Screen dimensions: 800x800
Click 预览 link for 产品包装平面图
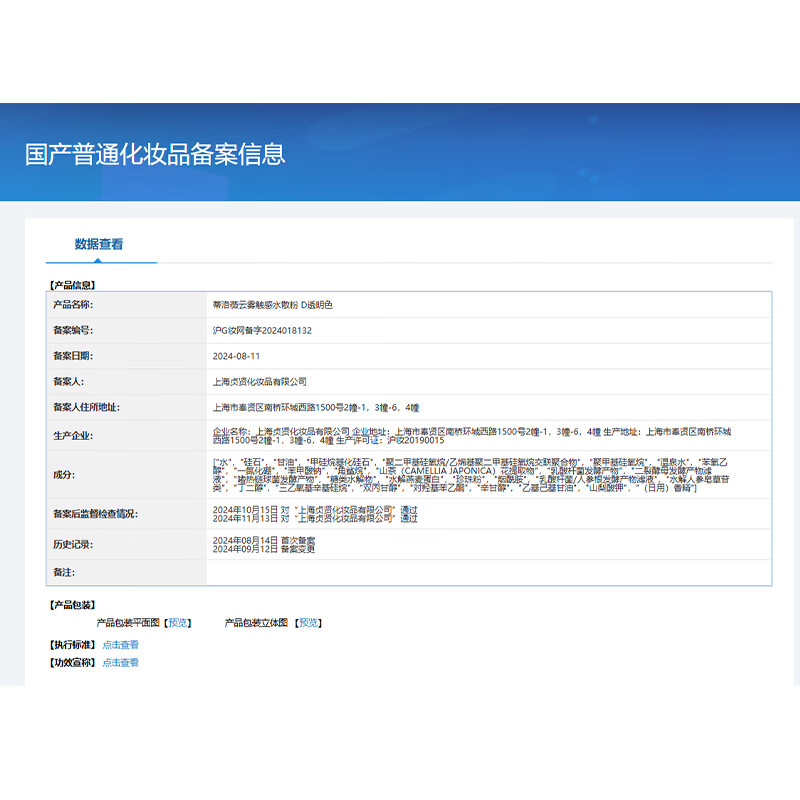point(179,622)
